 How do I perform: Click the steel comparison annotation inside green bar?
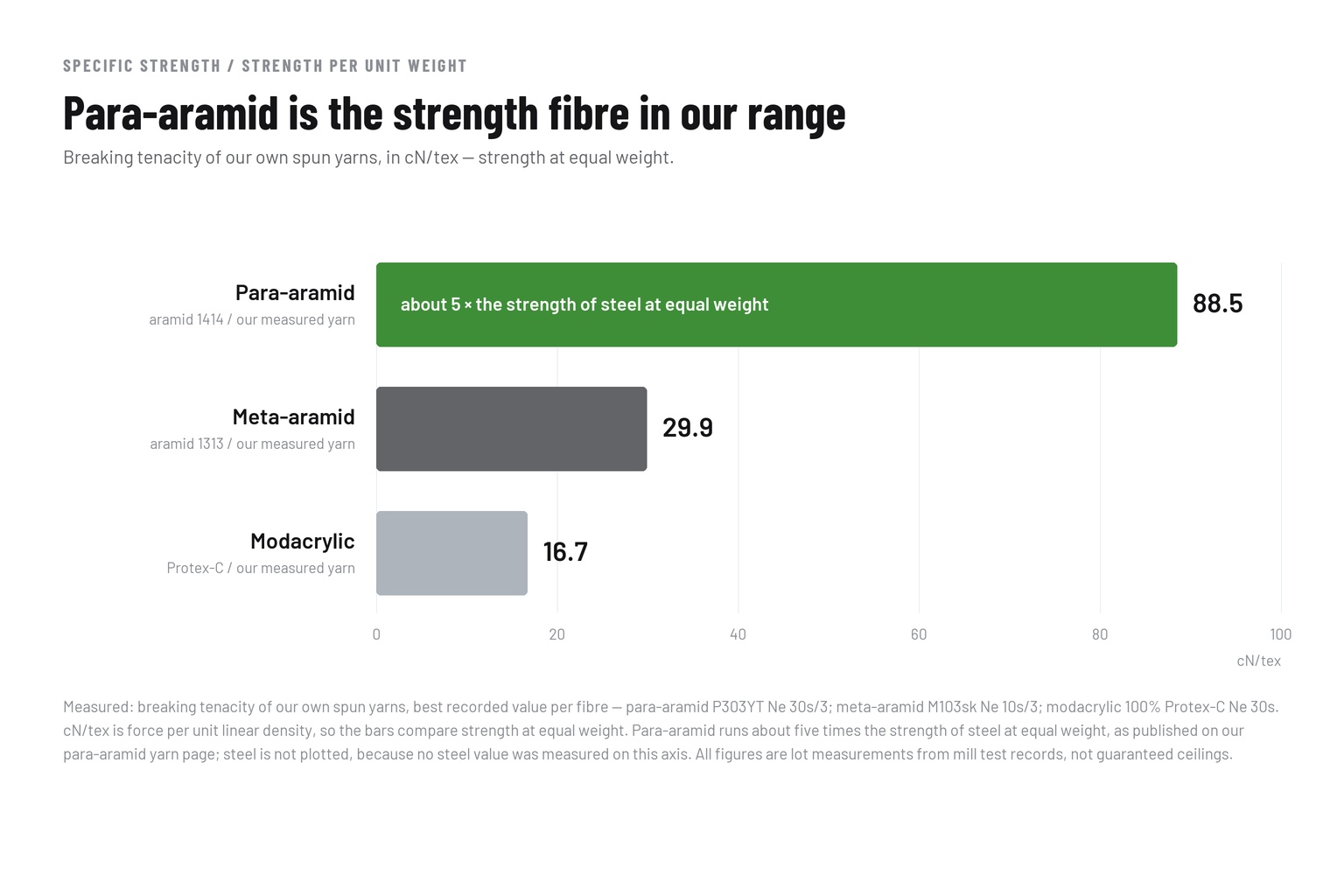[584, 304]
